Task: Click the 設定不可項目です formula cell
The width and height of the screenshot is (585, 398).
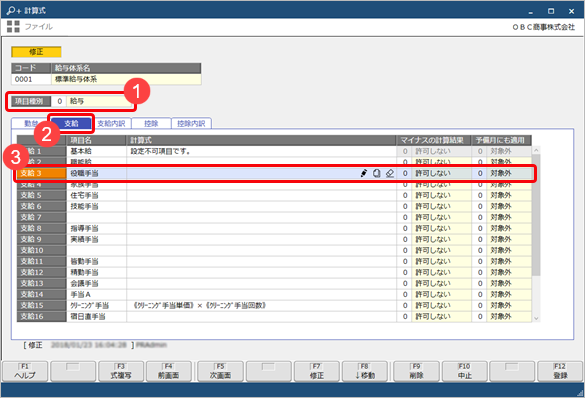Action: pyautogui.click(x=261, y=151)
